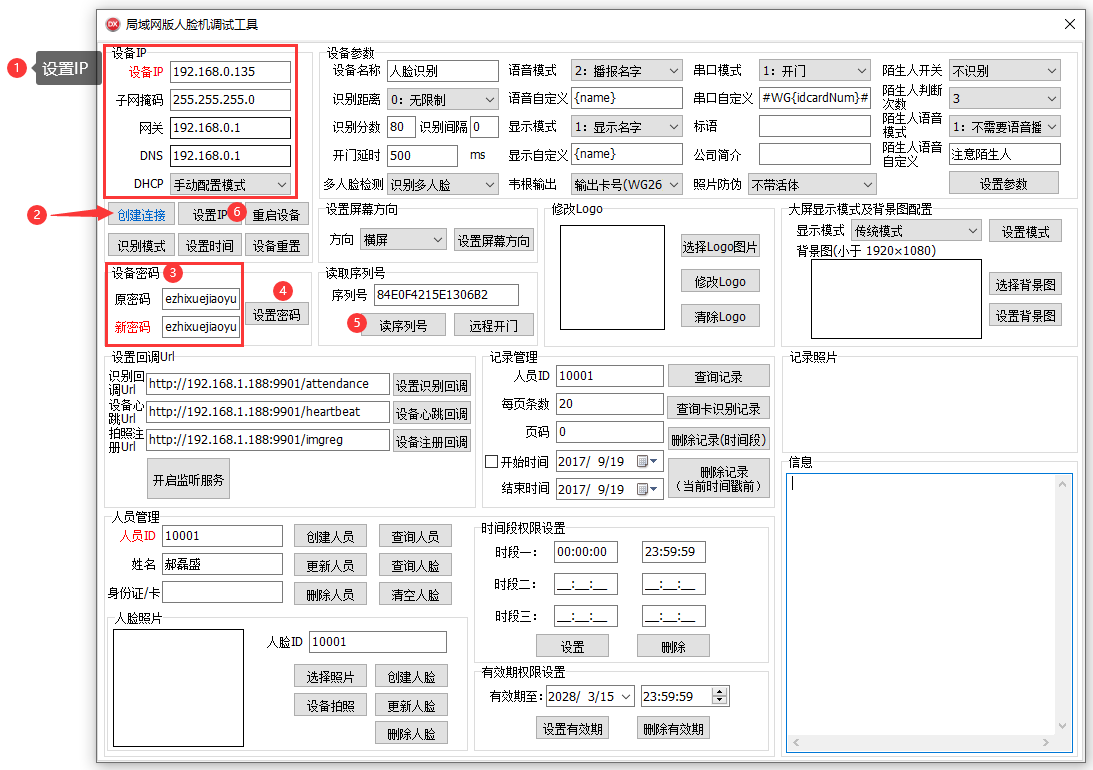This screenshot has height=770, width=1093.
Task: Increment the validity time spinner up arrow
Action: [719, 691]
